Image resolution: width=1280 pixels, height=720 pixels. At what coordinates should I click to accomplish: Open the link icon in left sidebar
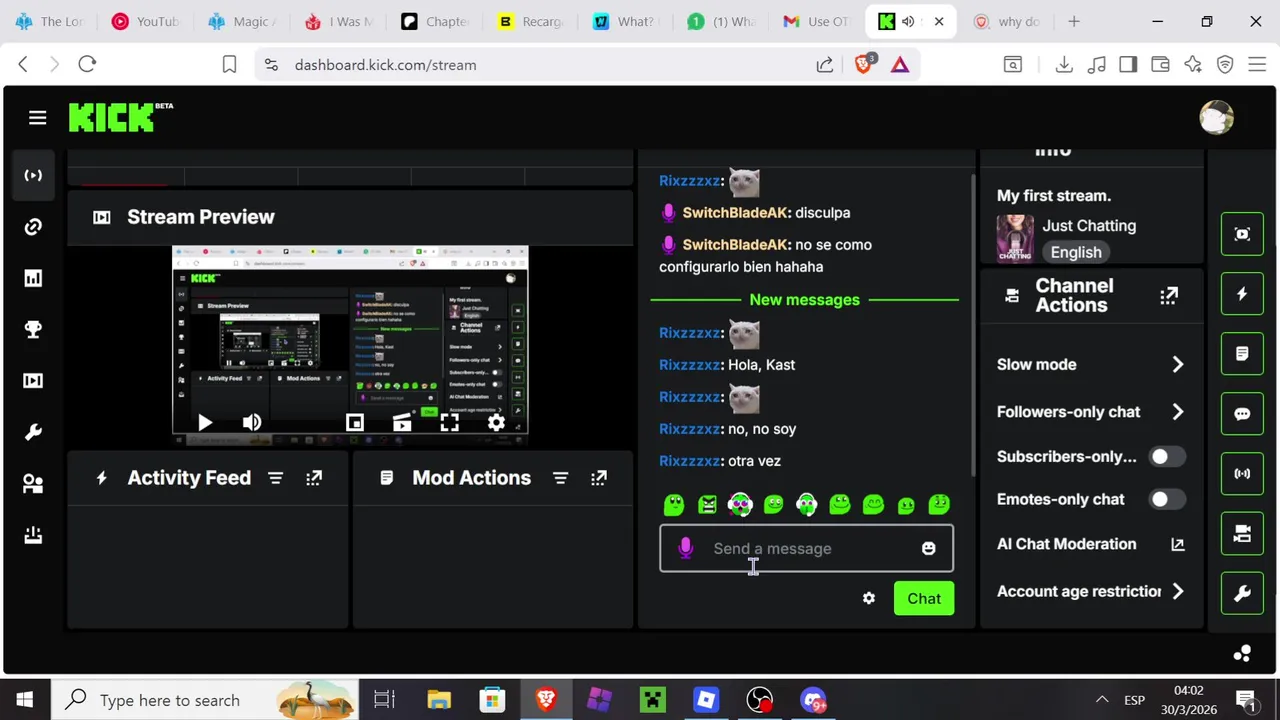33,227
